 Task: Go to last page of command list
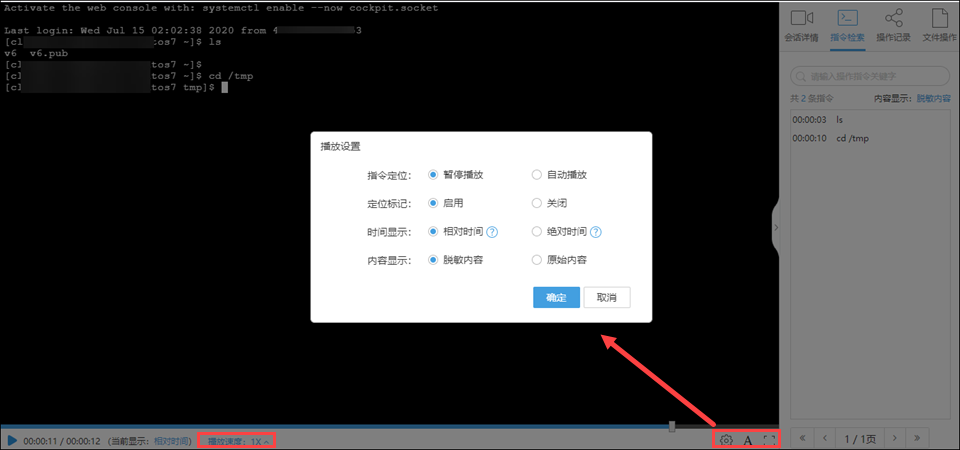[918, 438]
